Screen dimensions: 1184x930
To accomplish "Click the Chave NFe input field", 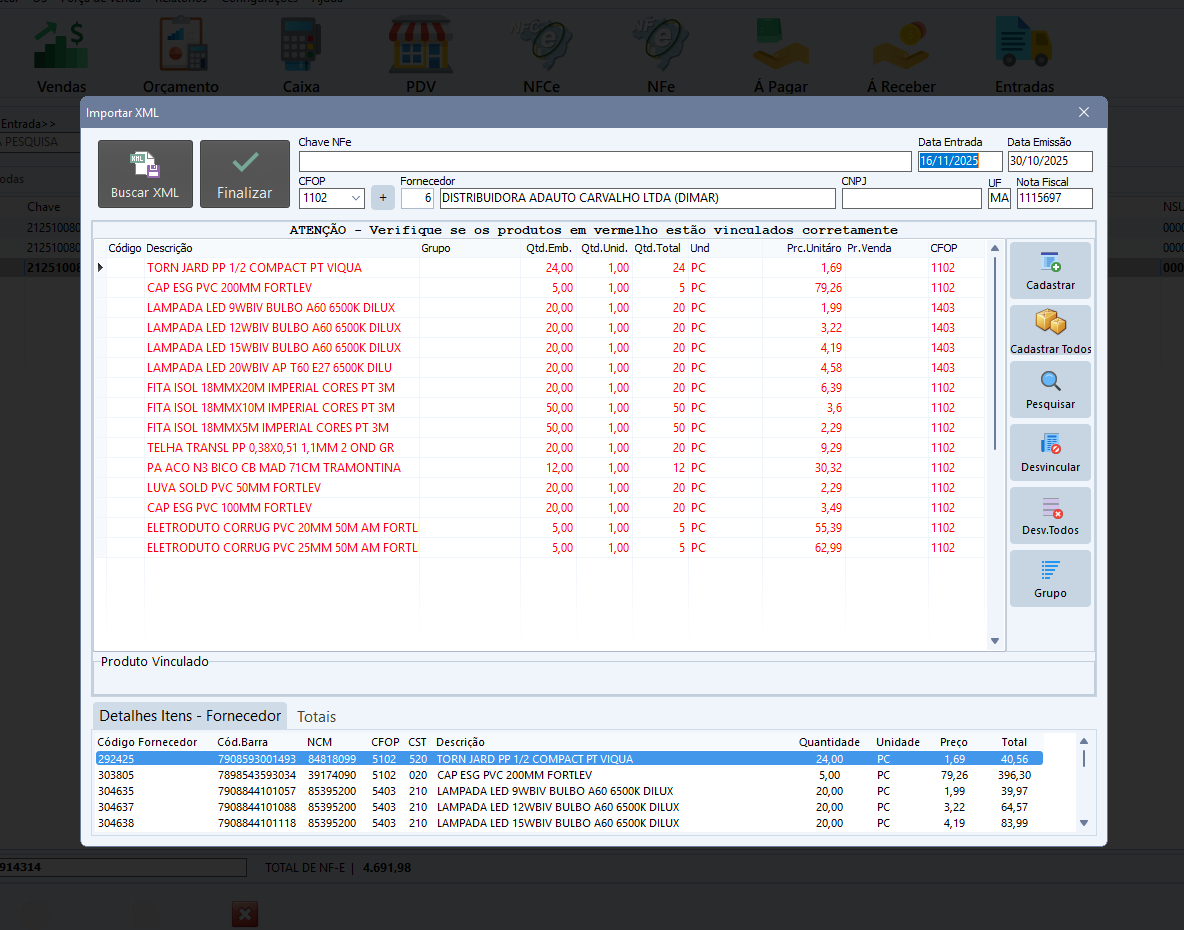I will (606, 161).
